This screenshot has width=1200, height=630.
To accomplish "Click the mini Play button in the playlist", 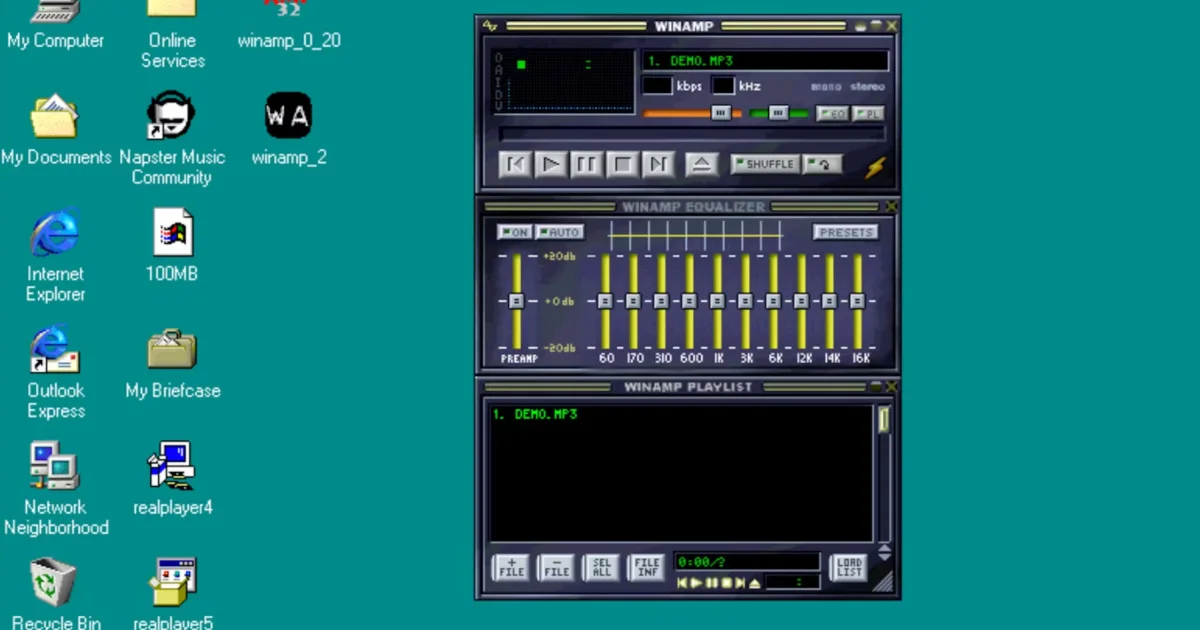I will tap(697, 583).
